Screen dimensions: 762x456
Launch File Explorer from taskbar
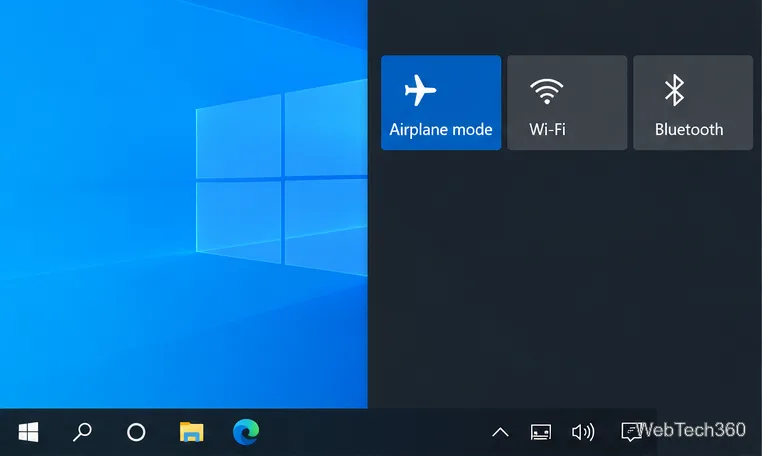click(x=191, y=432)
